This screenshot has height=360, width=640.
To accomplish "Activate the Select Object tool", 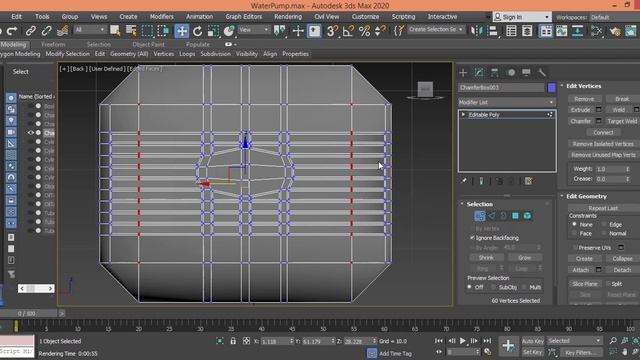I will [x=115, y=31].
